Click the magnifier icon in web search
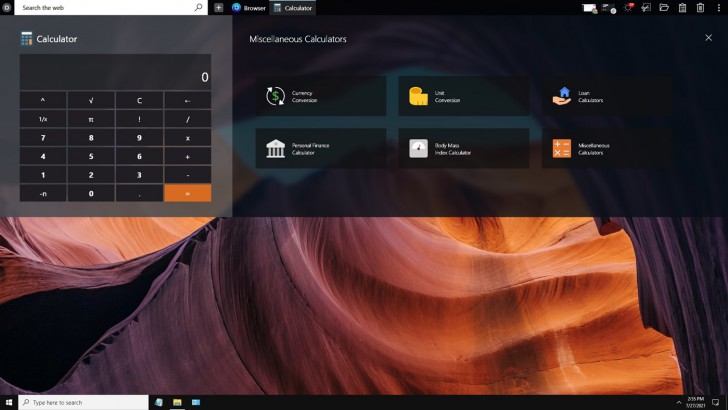Viewport: 728px width, 410px height. point(199,7)
